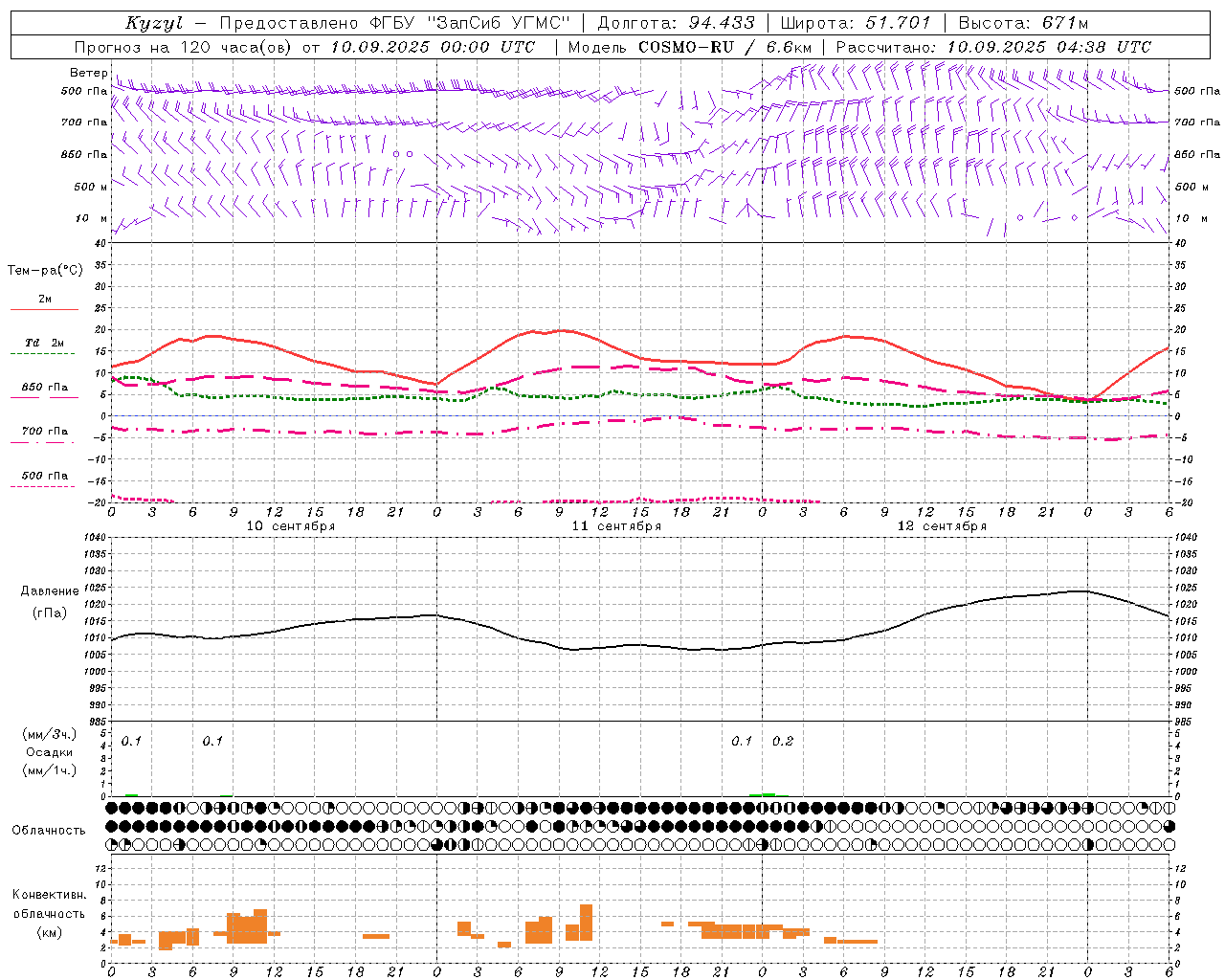1225x980 pixels.
Task: Click the 11 сентября date label
Action: click(x=616, y=525)
